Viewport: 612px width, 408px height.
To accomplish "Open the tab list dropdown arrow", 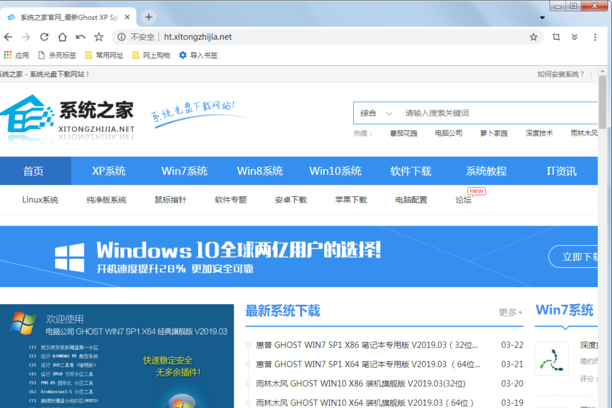I will coord(542,18).
